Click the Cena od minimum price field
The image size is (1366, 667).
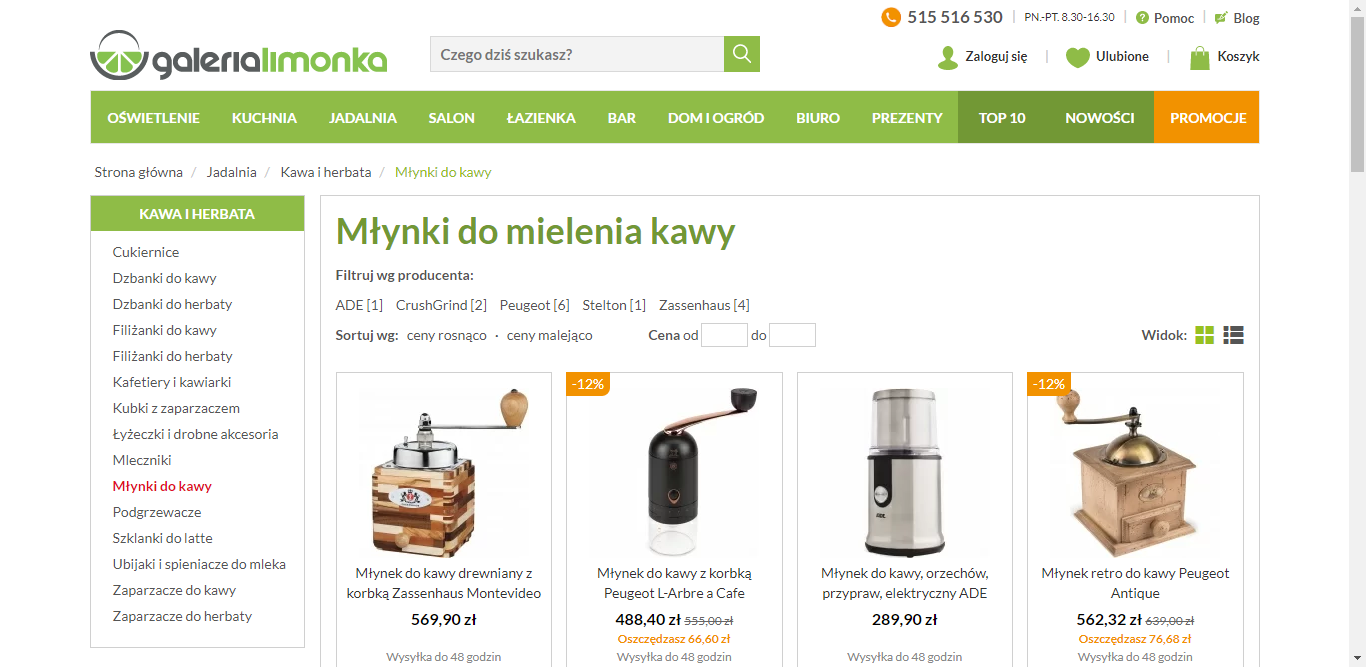pyautogui.click(x=724, y=335)
